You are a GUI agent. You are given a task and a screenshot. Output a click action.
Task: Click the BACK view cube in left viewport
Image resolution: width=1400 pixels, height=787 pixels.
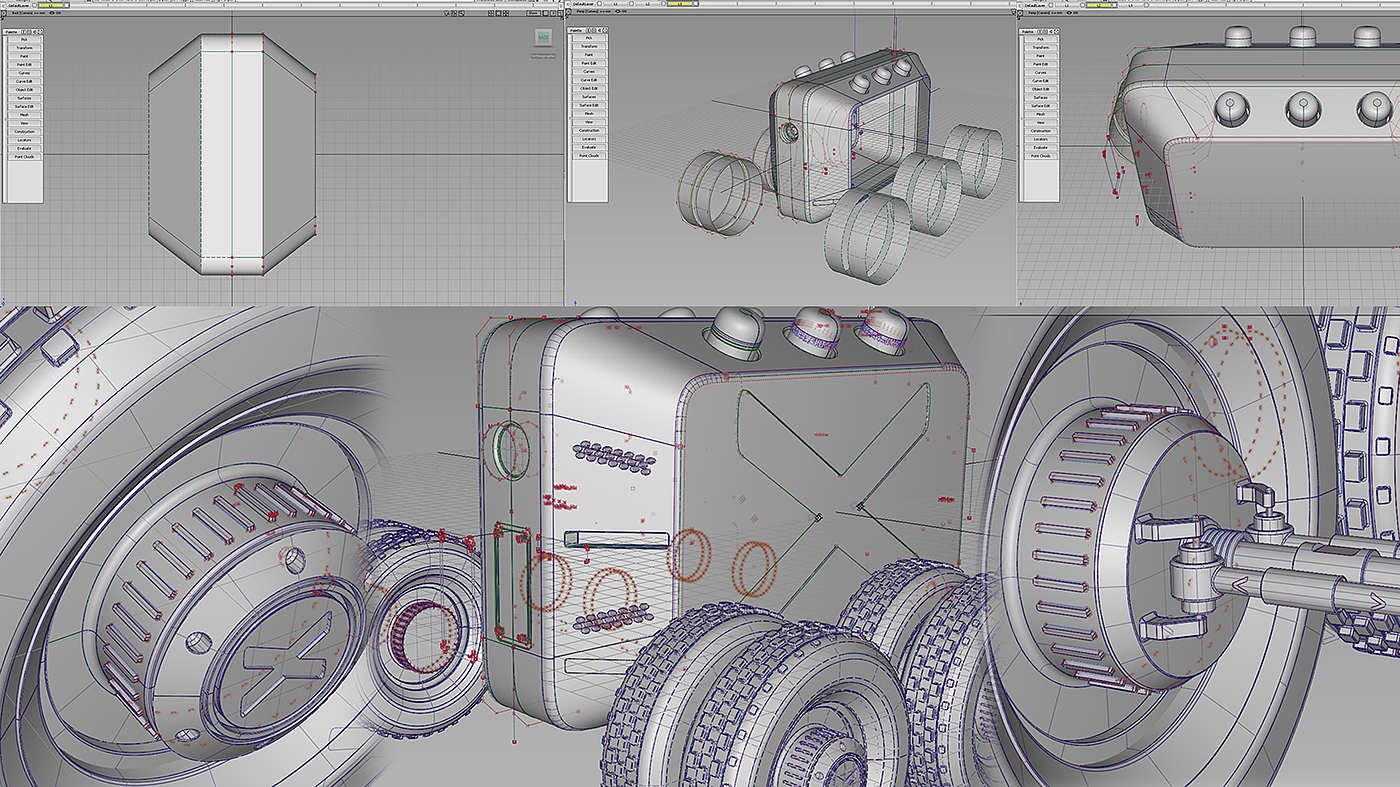tap(543, 37)
